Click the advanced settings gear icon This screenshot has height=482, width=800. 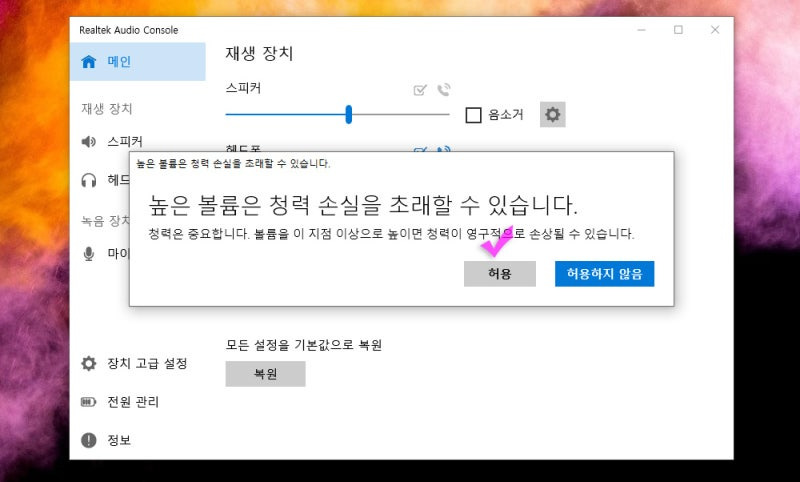point(89,363)
